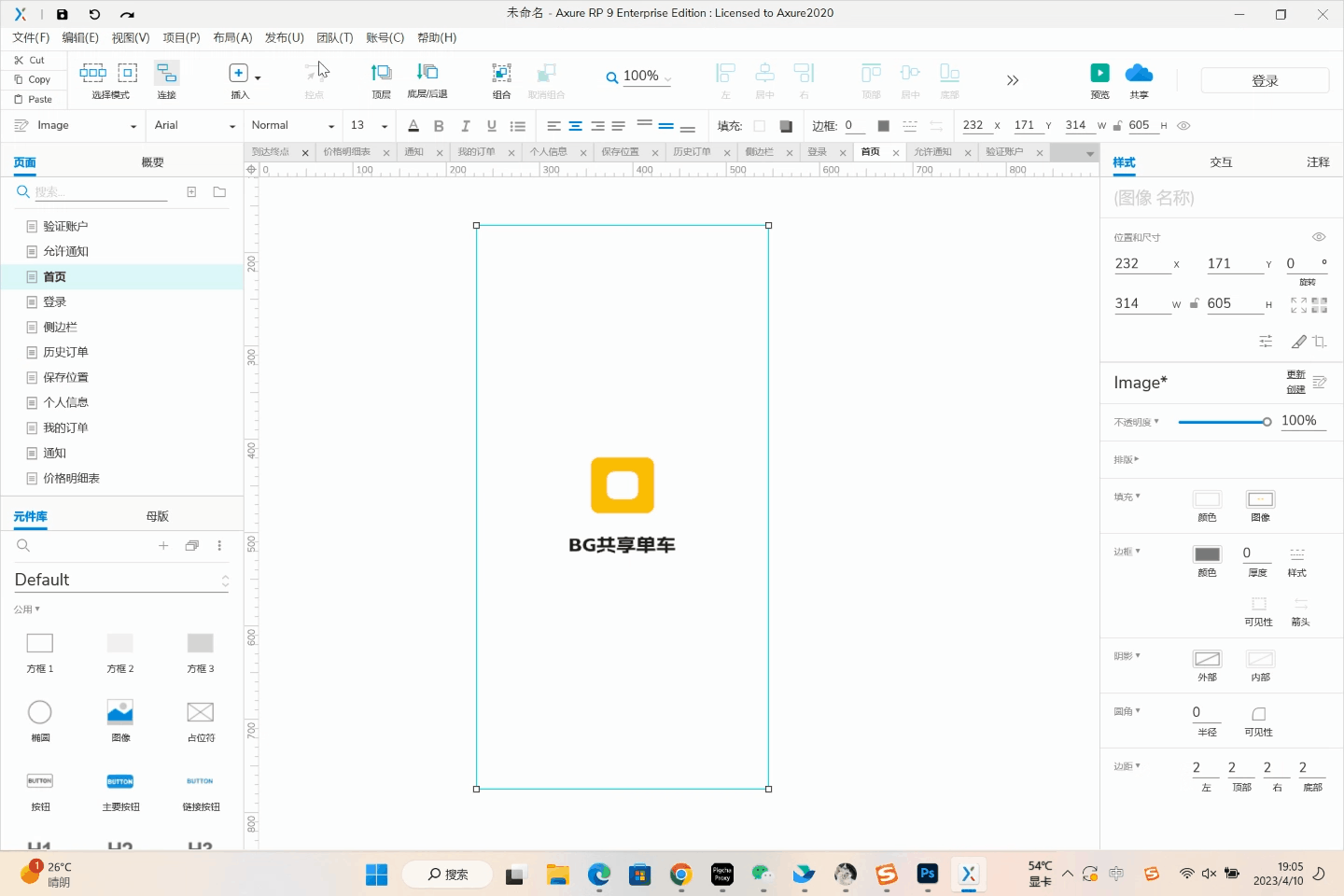The width and height of the screenshot is (1344, 896).
Task: Switch to the 交互 Interactions tab
Action: coord(1221,162)
